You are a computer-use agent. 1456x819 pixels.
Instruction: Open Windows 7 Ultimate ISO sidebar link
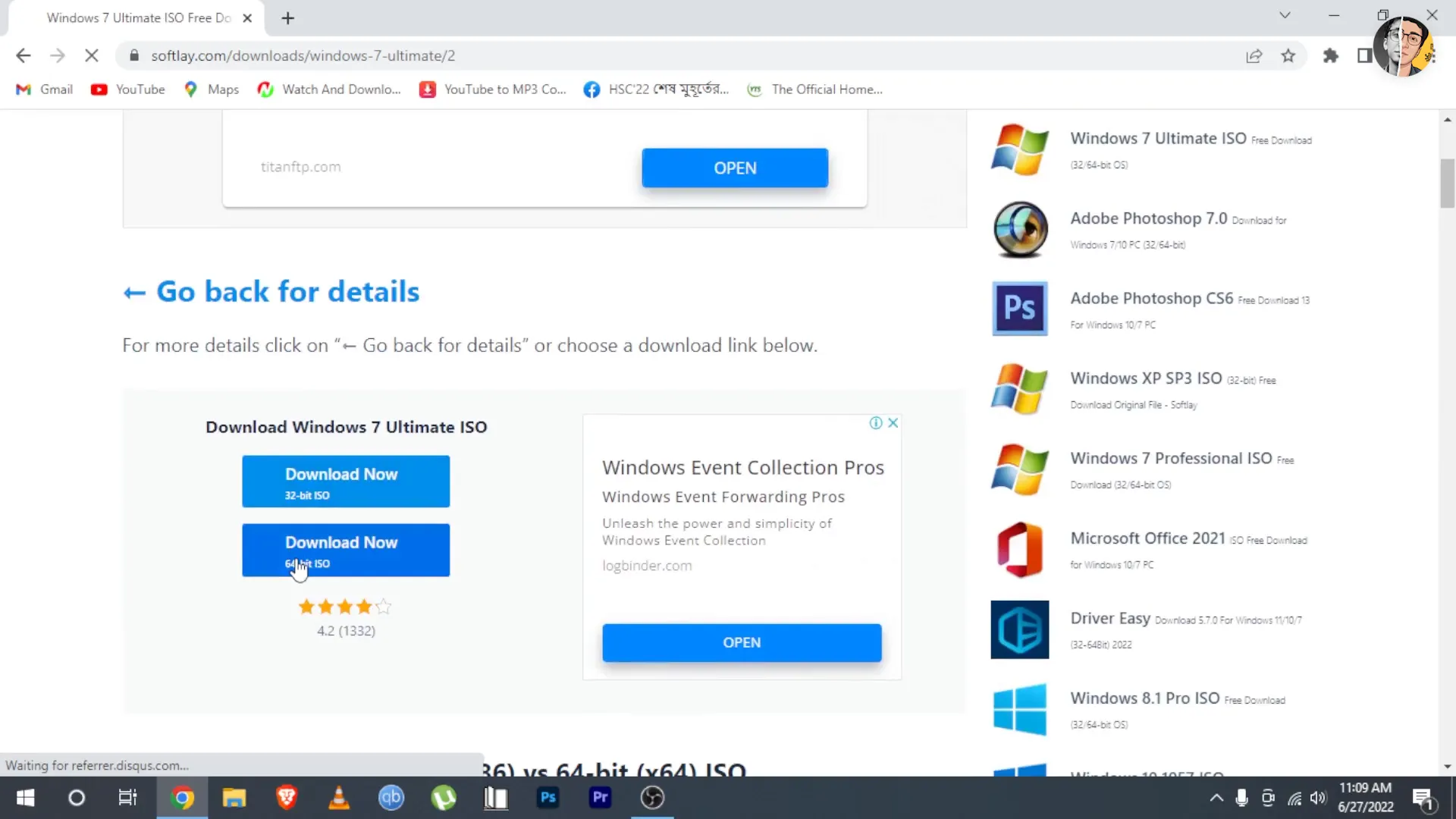tap(1158, 139)
